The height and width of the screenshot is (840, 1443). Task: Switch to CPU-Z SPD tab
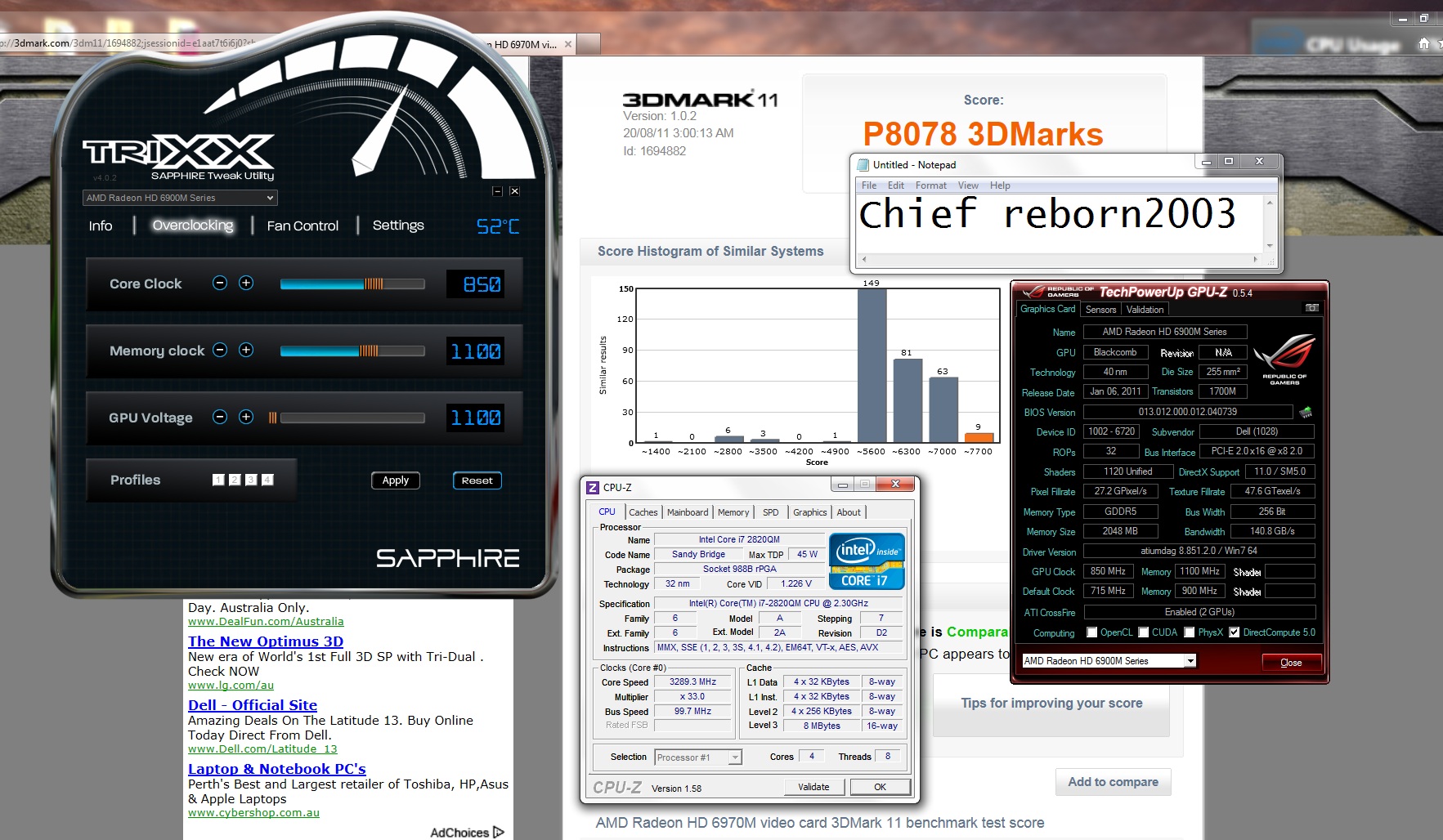[771, 512]
